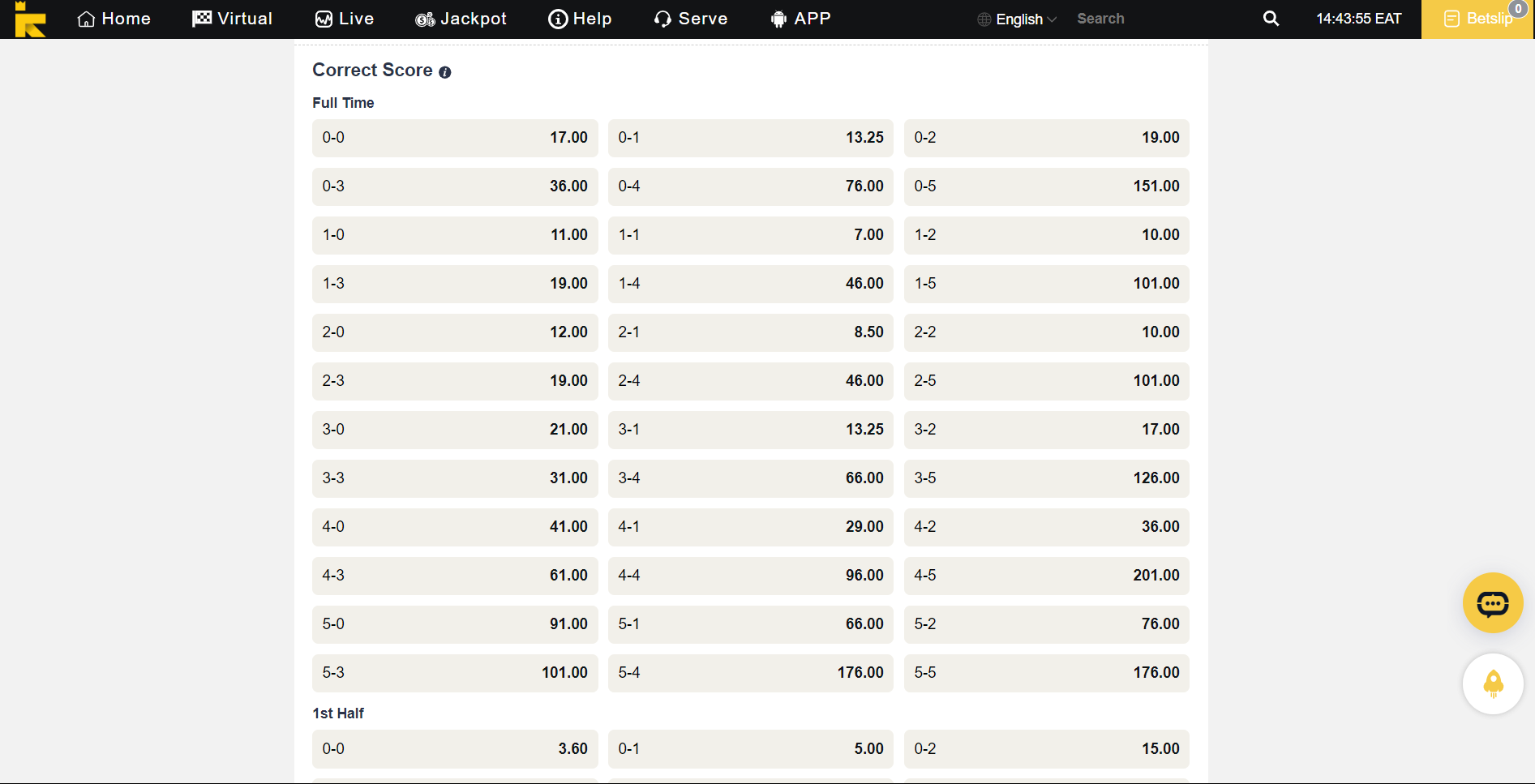Viewport: 1535px width, 784px height.
Task: Pick score 0-3 at 36.00
Action: pos(455,186)
